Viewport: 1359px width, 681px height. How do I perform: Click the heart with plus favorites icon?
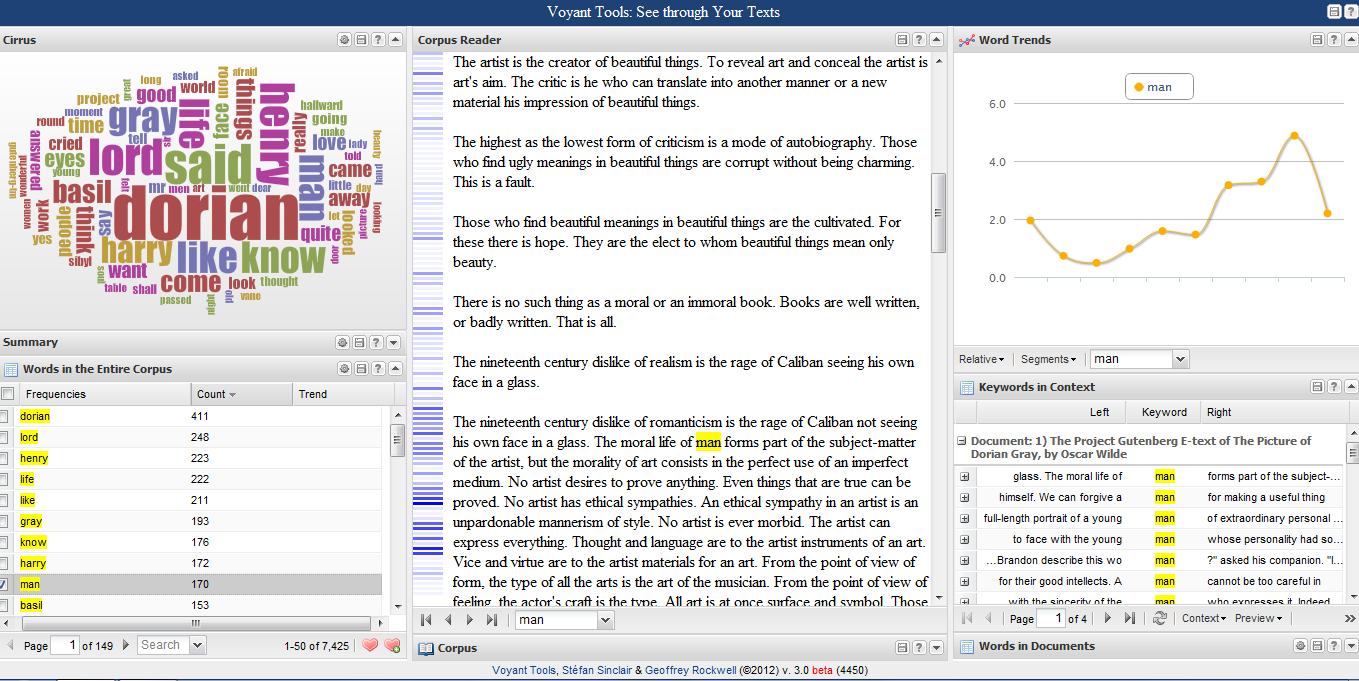click(x=392, y=645)
